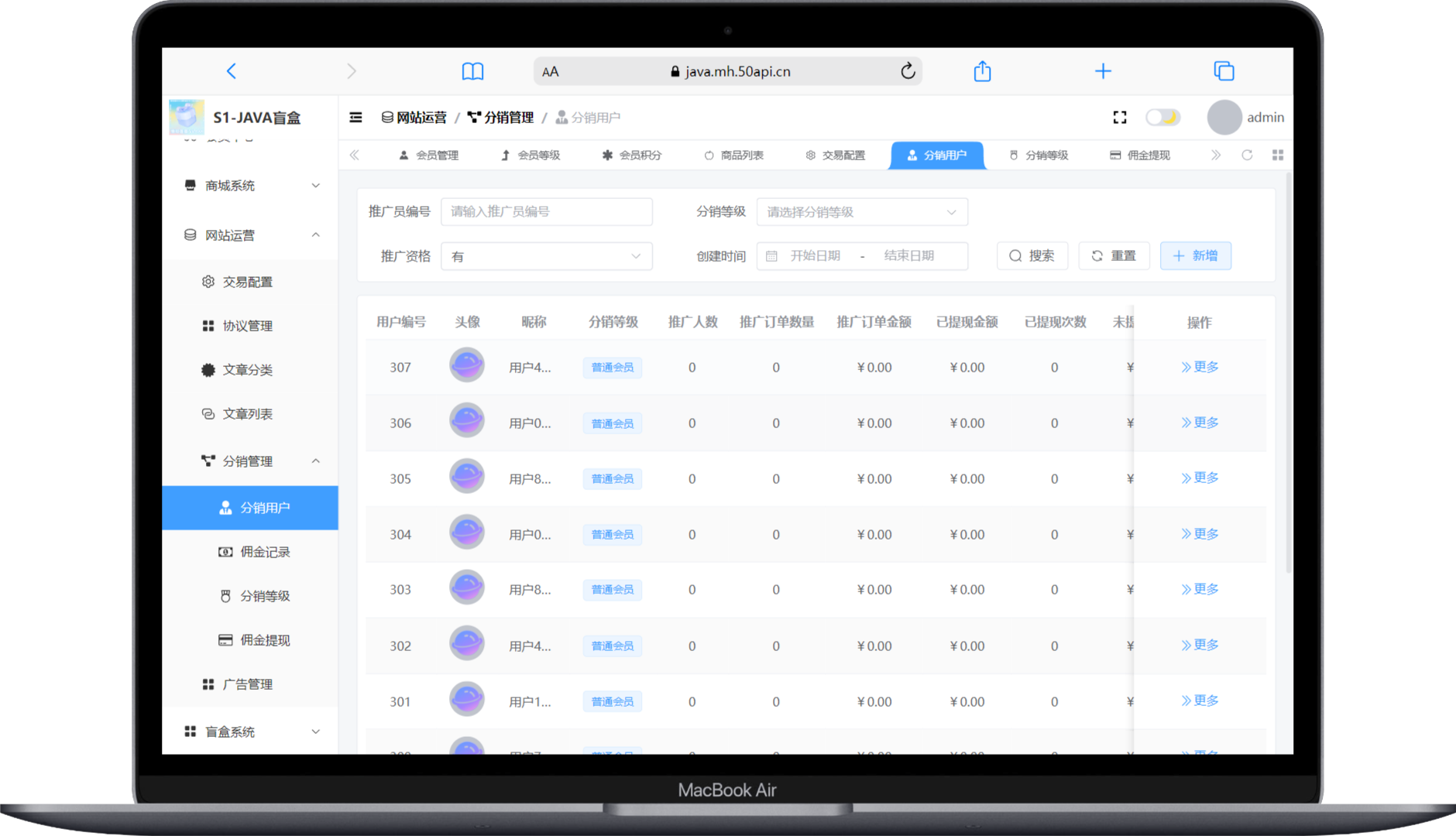The width and height of the screenshot is (1456, 836).
Task: Click the 推广员编号 input field
Action: (x=546, y=212)
